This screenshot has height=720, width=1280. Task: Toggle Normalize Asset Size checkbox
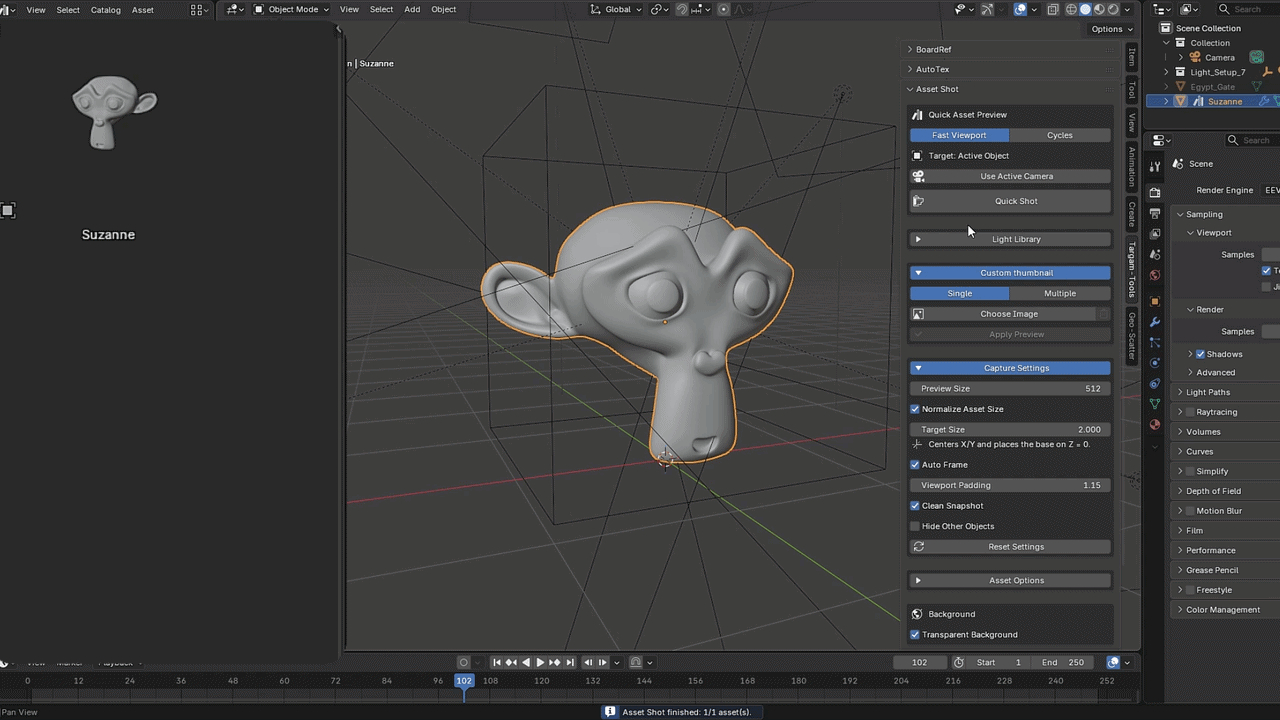[x=915, y=409]
